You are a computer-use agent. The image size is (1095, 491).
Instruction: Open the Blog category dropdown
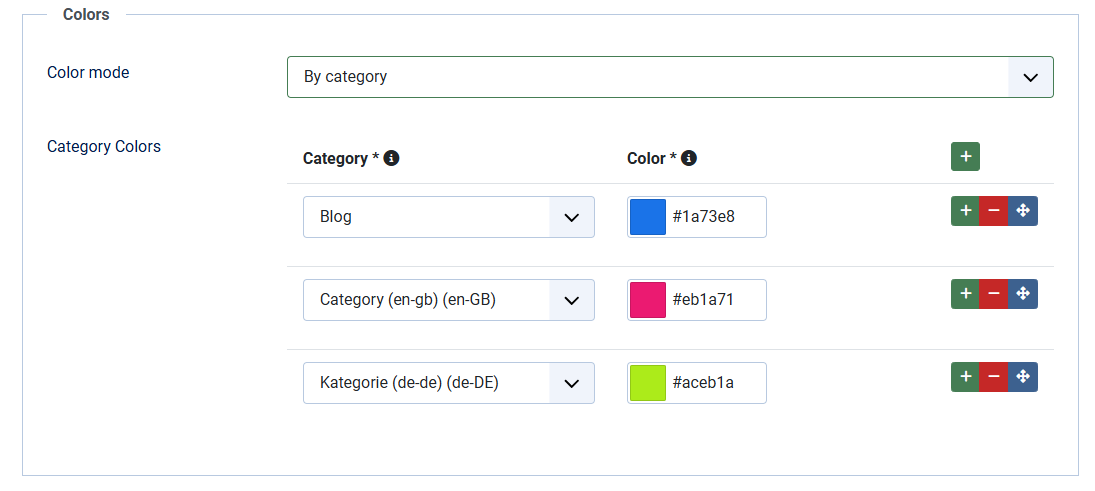click(x=448, y=217)
